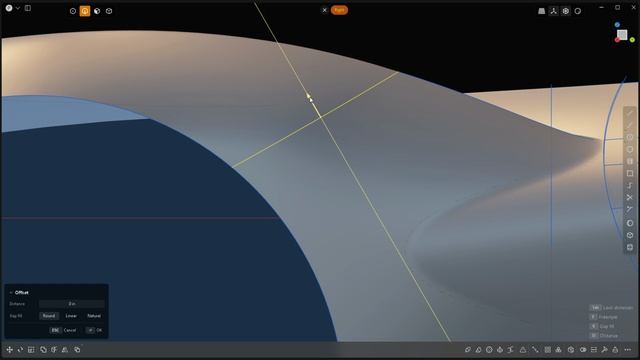Click the blue Z axis dot on view gizmo

pos(617,25)
